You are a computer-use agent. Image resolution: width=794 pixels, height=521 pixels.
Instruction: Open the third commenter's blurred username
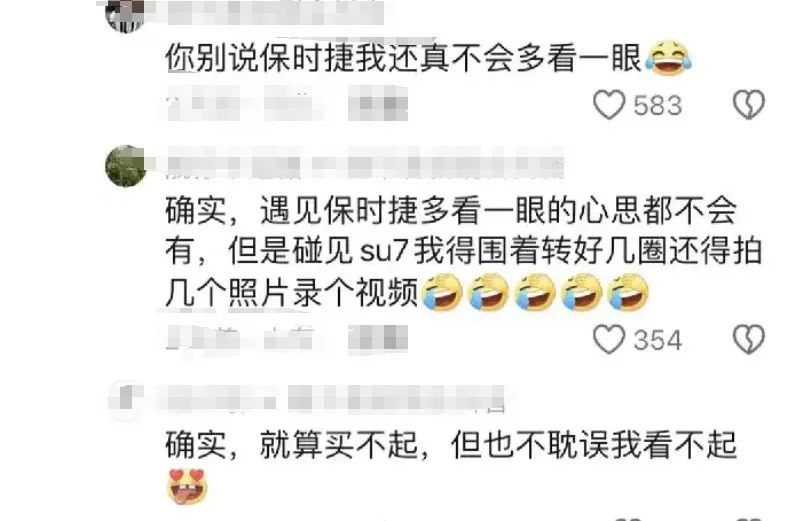coord(334,399)
